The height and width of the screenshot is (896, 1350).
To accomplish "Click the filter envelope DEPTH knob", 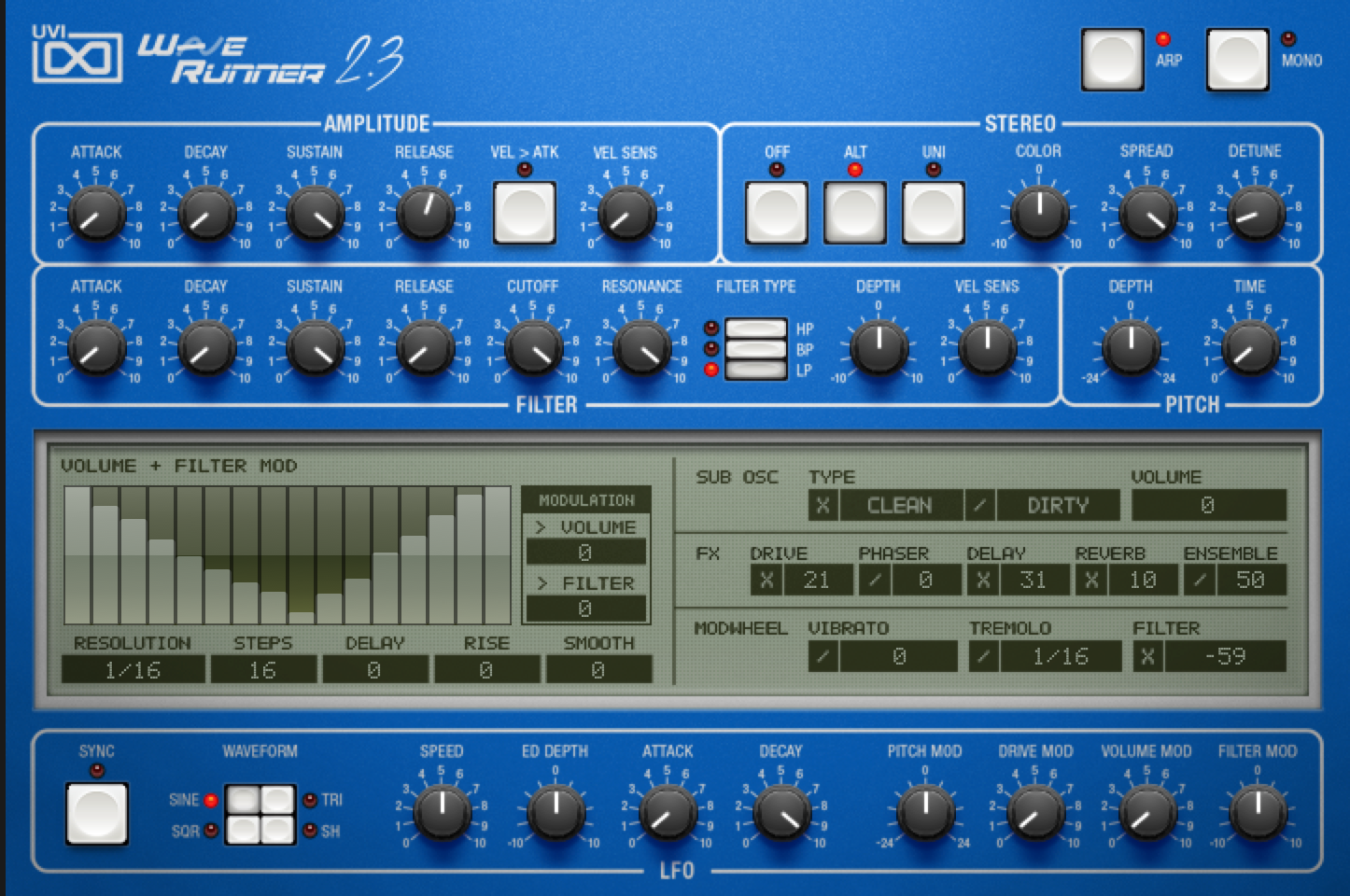I will (x=879, y=347).
